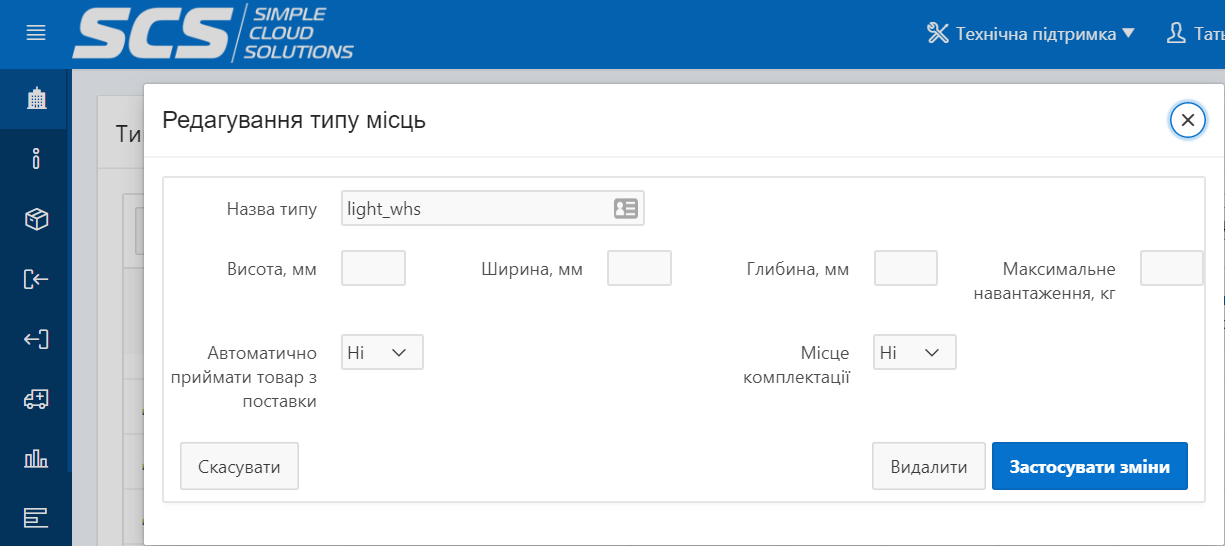This screenshot has height=546, width=1225.
Task: Click the wrench tools icon in header
Action: (937, 33)
